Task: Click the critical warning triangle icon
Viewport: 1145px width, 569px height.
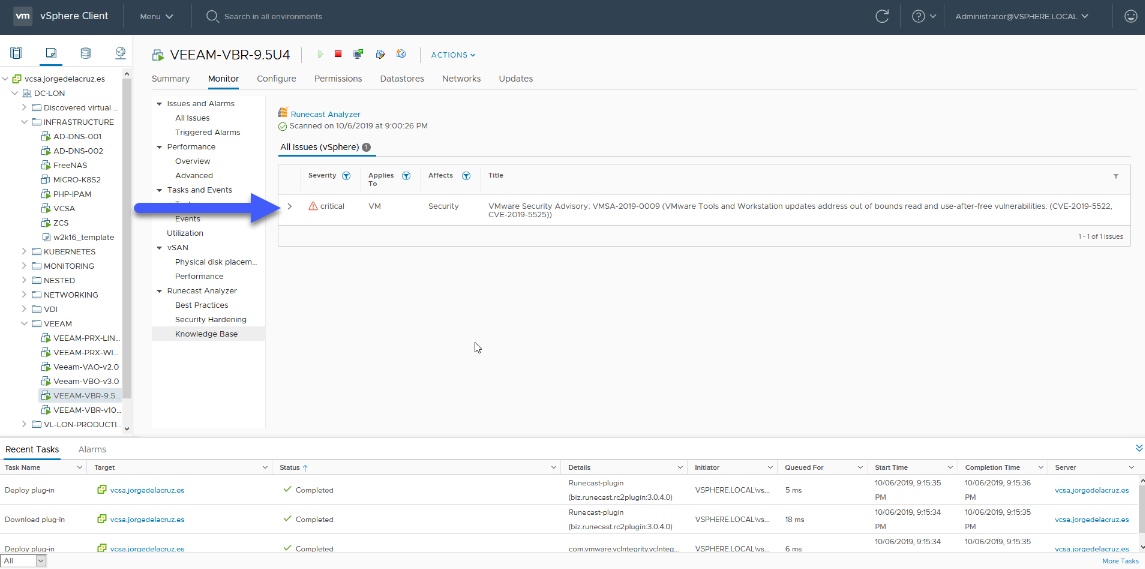Action: [x=313, y=206]
